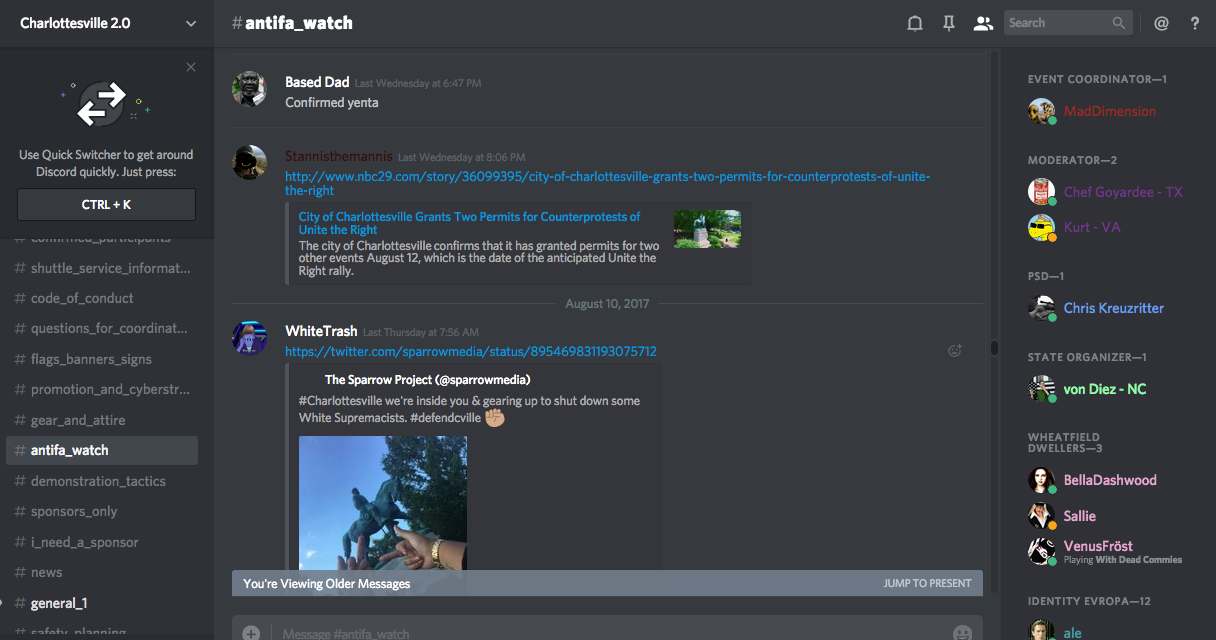
Task: Expand the Charlottesville 2.0 server dropdown
Action: point(191,23)
